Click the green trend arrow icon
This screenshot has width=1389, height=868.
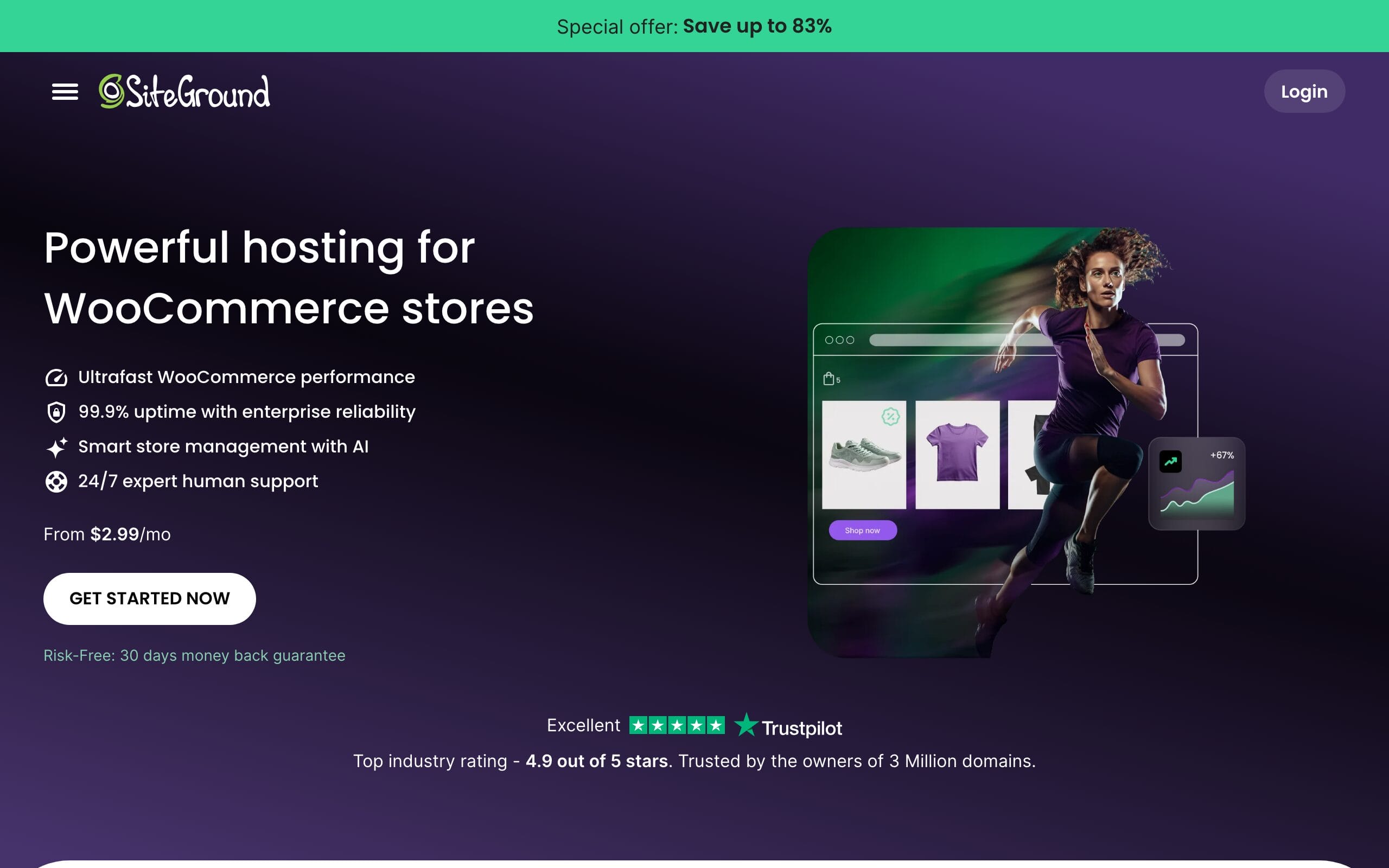click(x=1170, y=462)
